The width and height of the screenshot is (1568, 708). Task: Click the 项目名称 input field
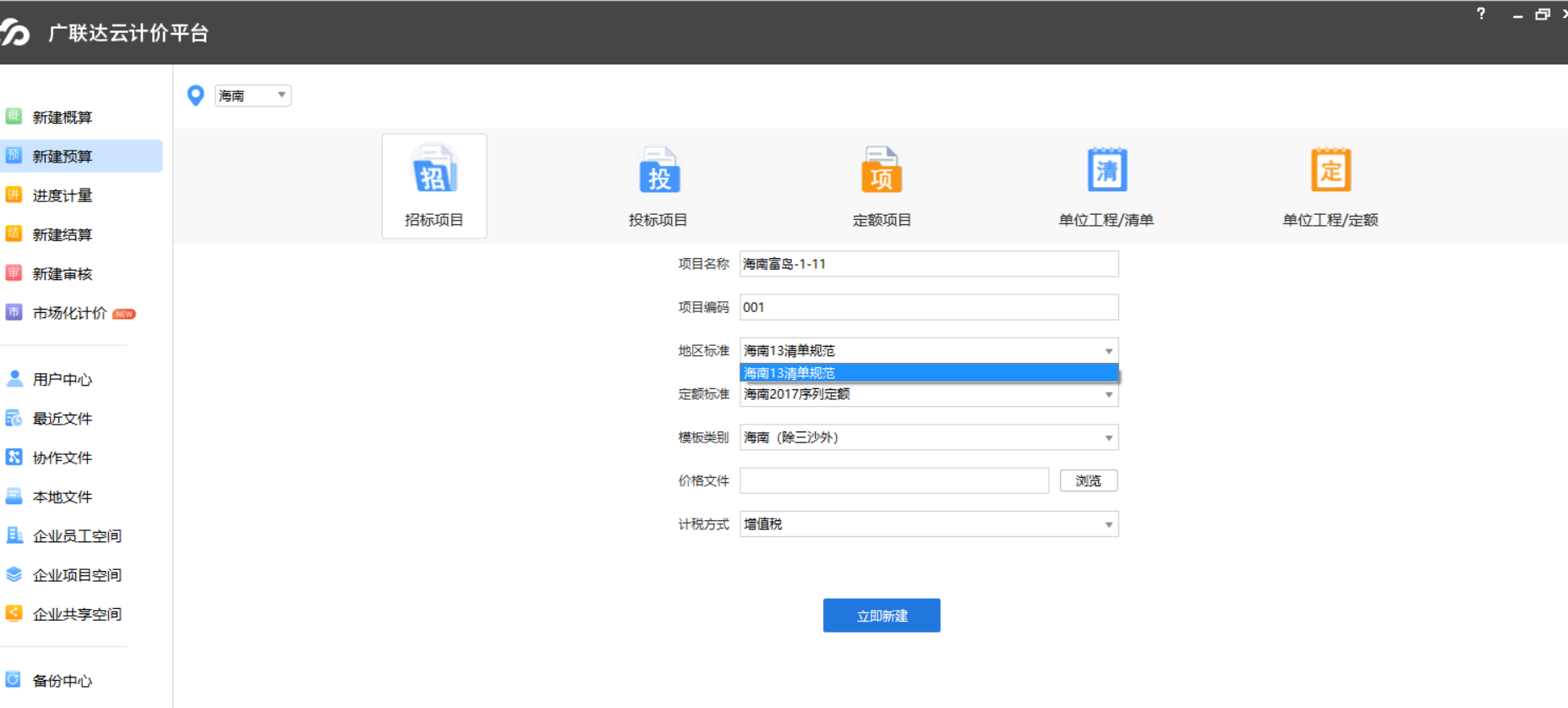(x=929, y=264)
